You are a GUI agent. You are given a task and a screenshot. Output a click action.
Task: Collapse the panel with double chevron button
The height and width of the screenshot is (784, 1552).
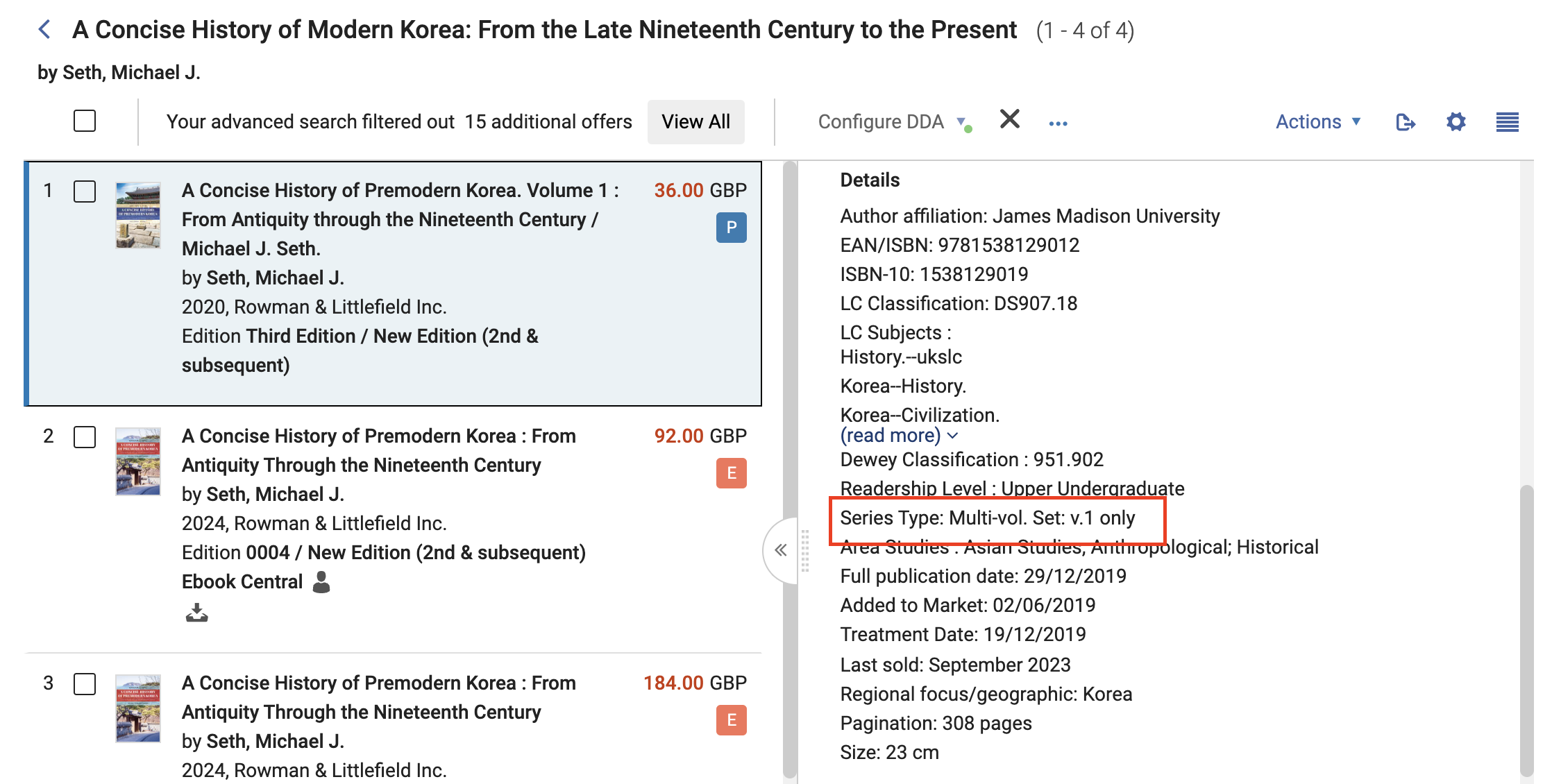click(x=781, y=550)
